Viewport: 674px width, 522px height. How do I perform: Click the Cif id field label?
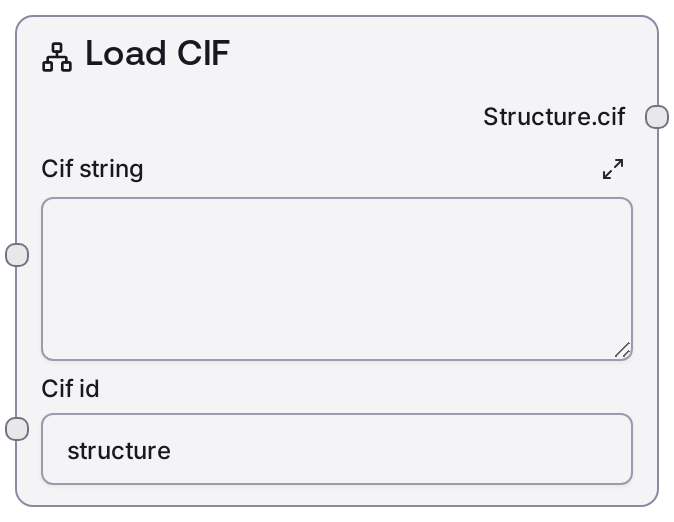pos(70,388)
